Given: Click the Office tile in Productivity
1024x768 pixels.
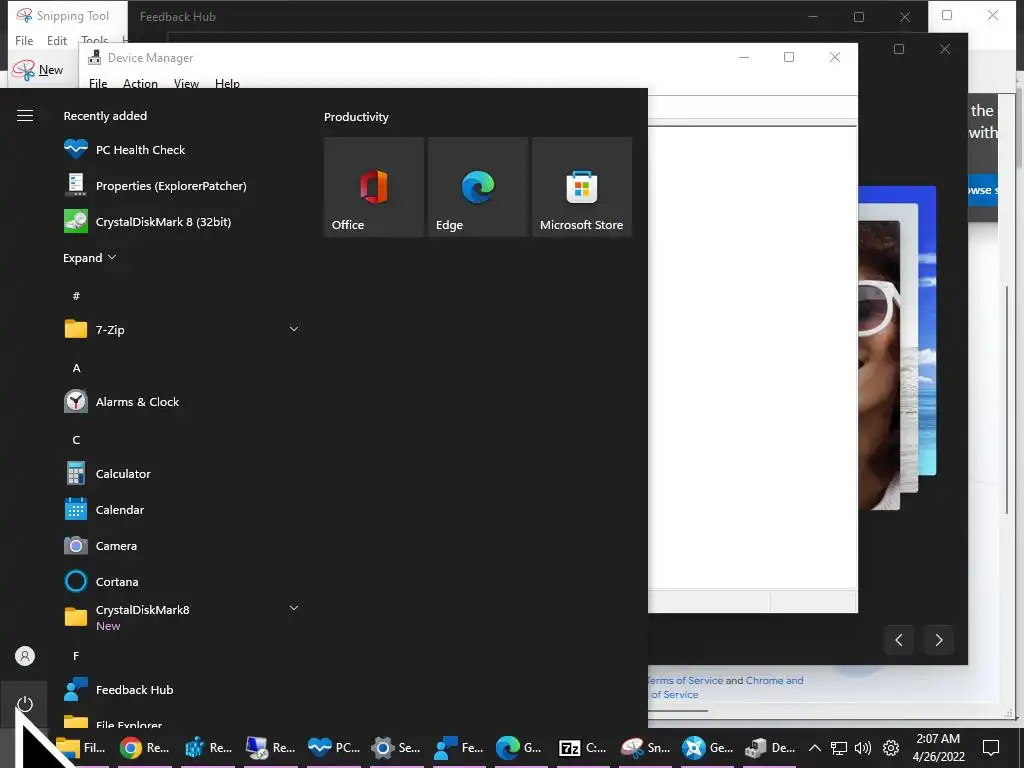Looking at the screenshot, I should pyautogui.click(x=374, y=187).
